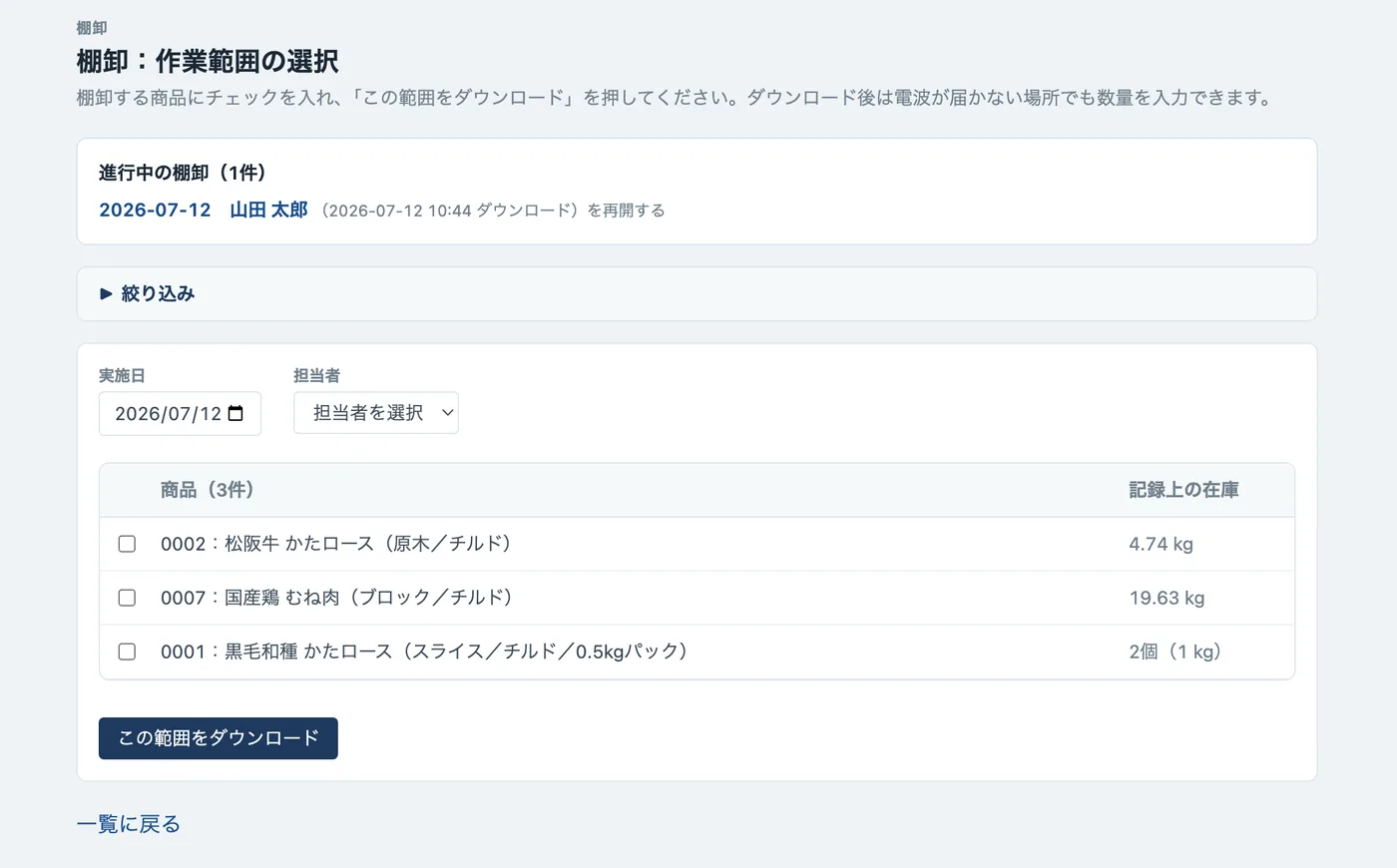Click the この範囲をダウンロード button

click(x=219, y=738)
